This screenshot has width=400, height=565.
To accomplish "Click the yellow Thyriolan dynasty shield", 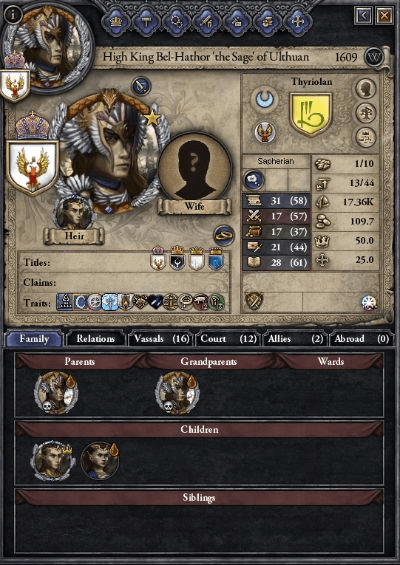I will (x=311, y=114).
